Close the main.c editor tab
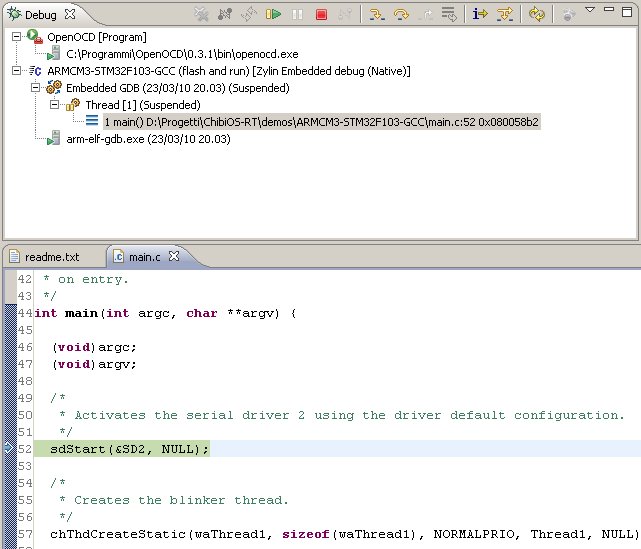This screenshot has width=641, height=549. coord(173,257)
